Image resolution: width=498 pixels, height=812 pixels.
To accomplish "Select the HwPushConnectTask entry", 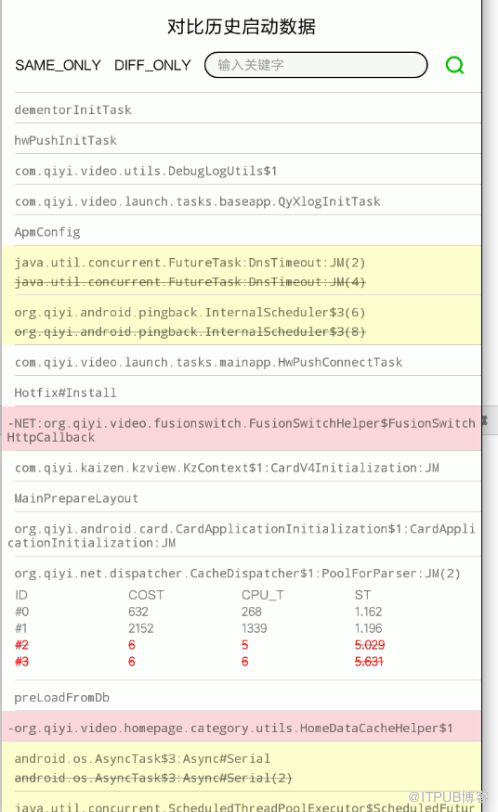I will click(241, 361).
